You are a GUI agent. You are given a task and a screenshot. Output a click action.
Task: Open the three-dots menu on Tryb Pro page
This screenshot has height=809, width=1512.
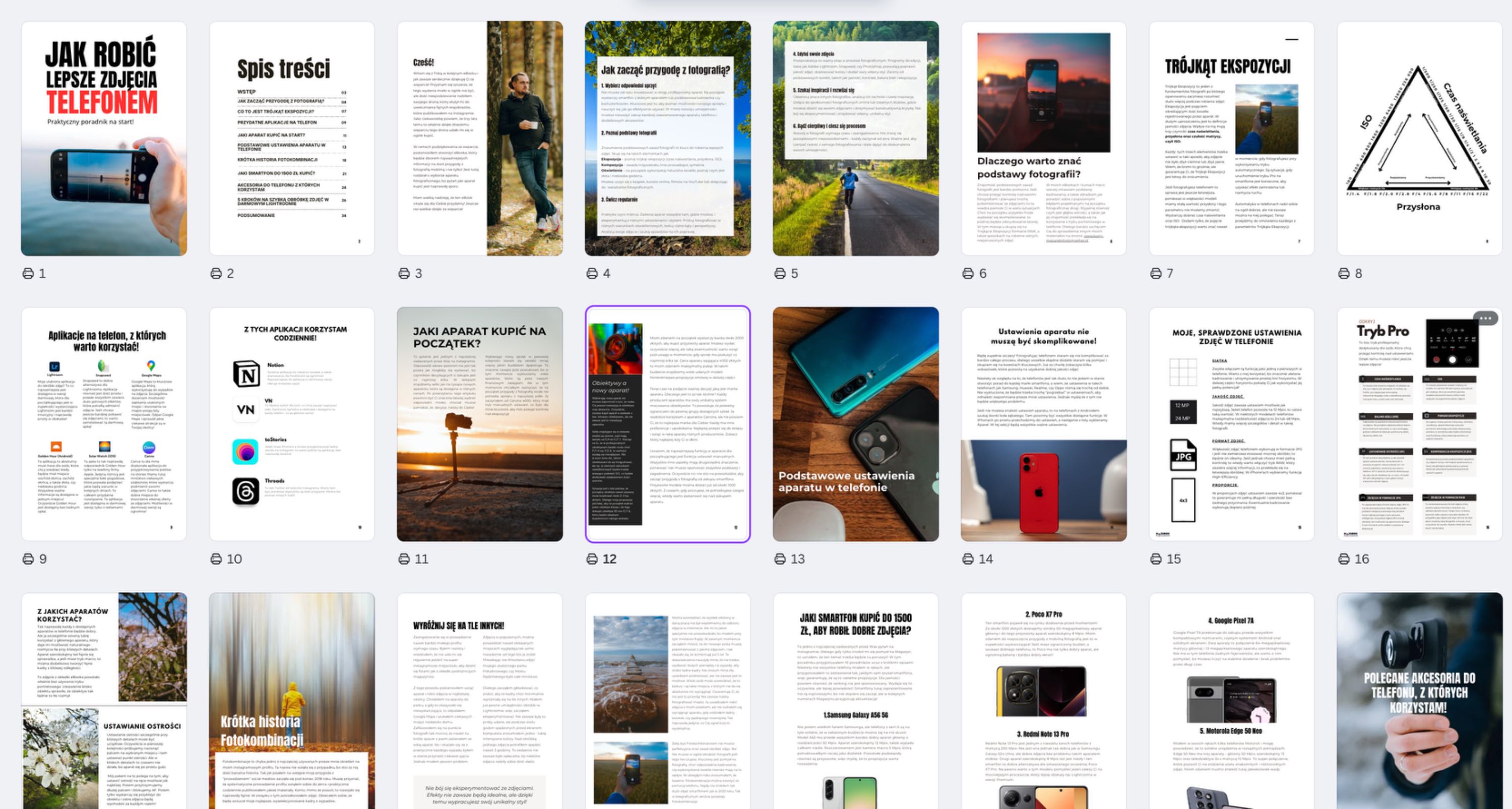[x=1486, y=319]
